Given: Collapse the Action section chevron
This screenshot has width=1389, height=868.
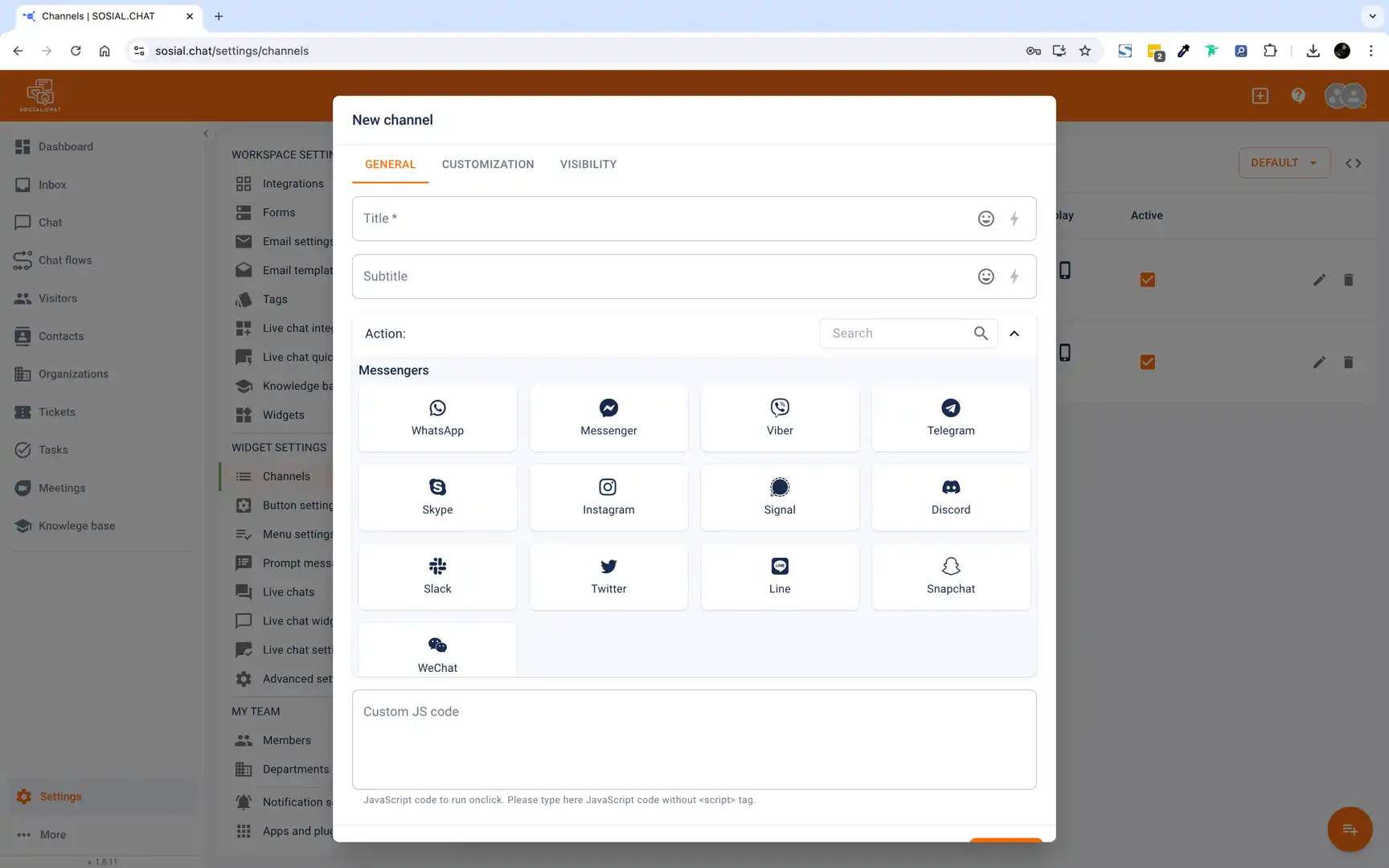Looking at the screenshot, I should (1014, 334).
